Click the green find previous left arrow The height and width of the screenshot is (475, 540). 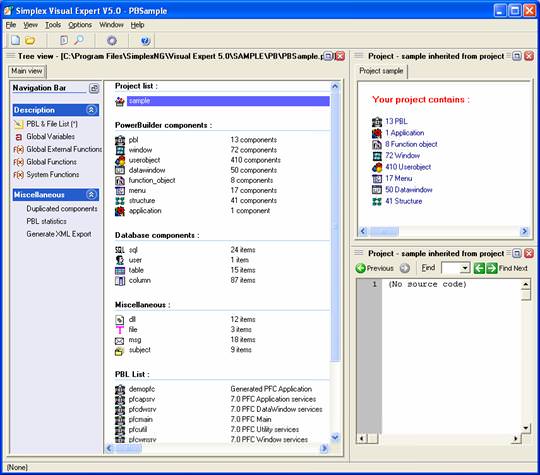pos(479,268)
